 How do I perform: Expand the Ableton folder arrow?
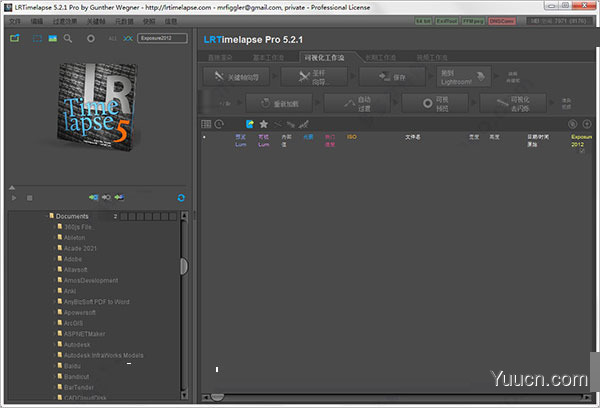click(x=54, y=238)
